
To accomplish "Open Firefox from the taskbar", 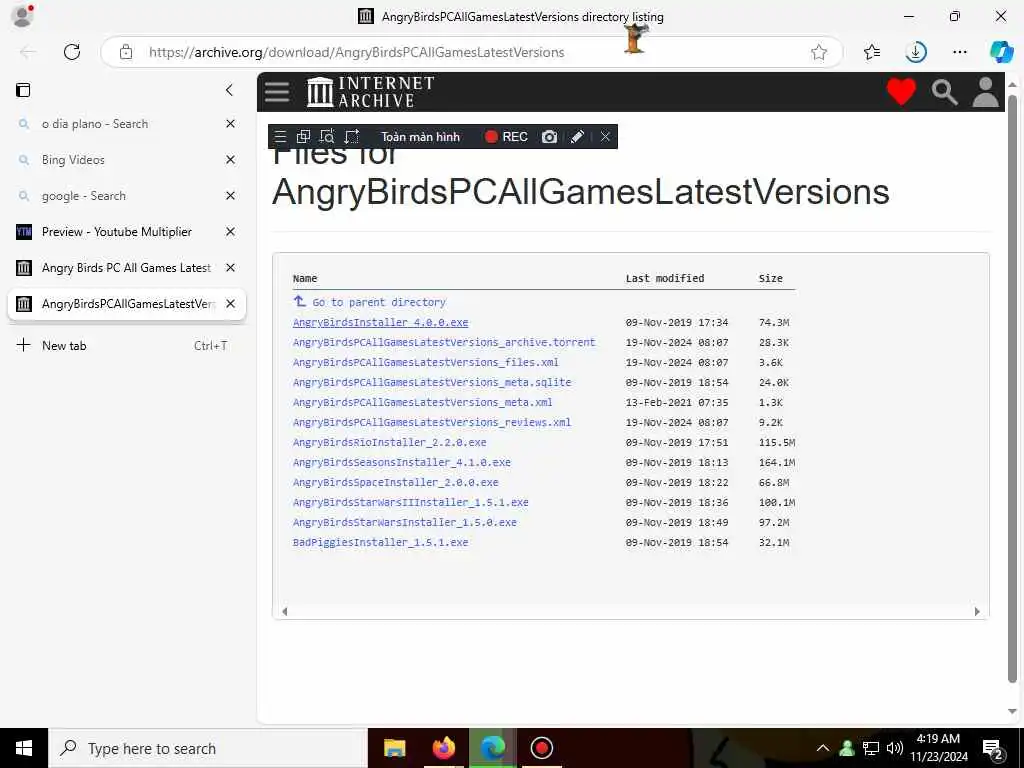I will click(x=444, y=748).
